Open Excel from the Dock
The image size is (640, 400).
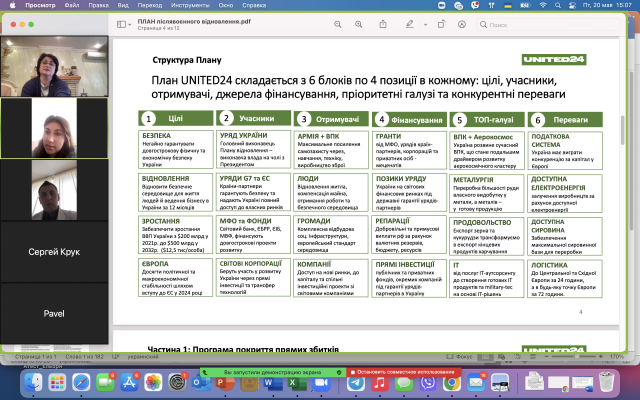[x=297, y=383]
